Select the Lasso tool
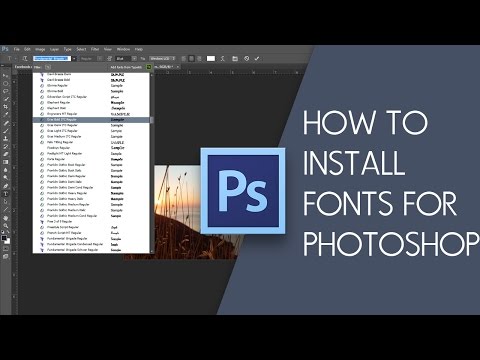Image resolution: width=480 pixels, height=360 pixels. coord(6,91)
